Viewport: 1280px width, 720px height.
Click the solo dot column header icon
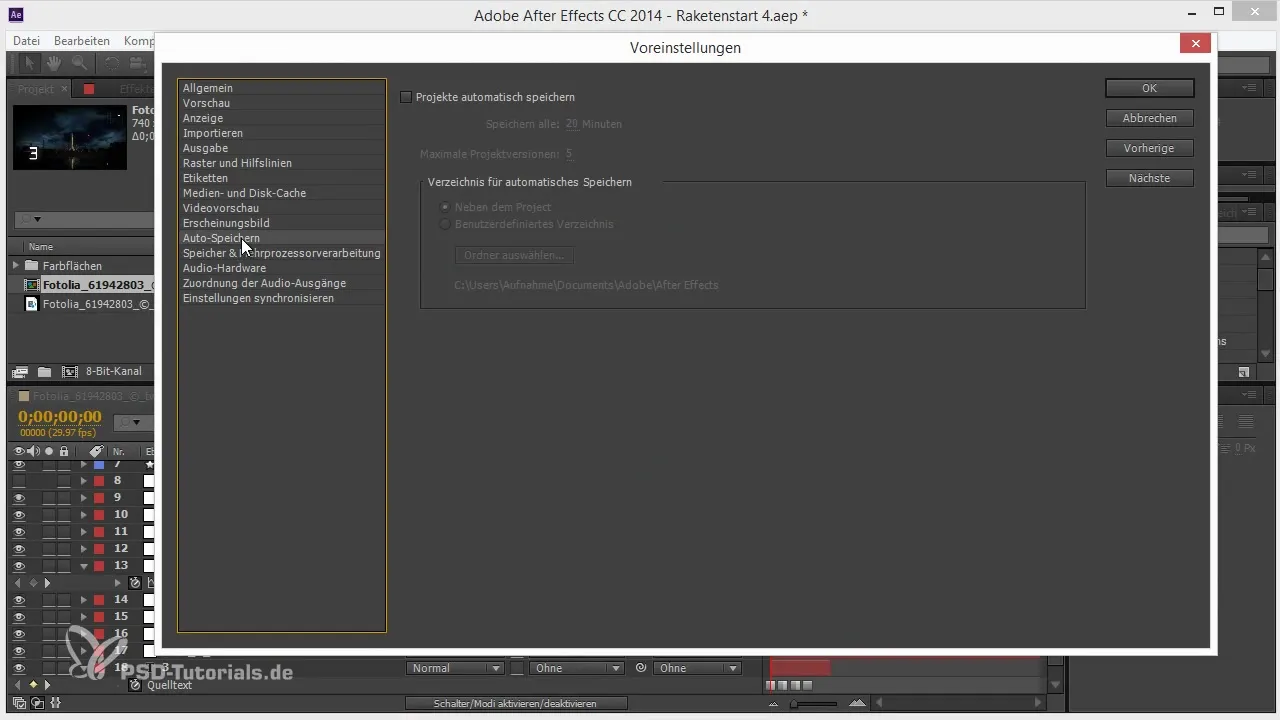click(49, 451)
